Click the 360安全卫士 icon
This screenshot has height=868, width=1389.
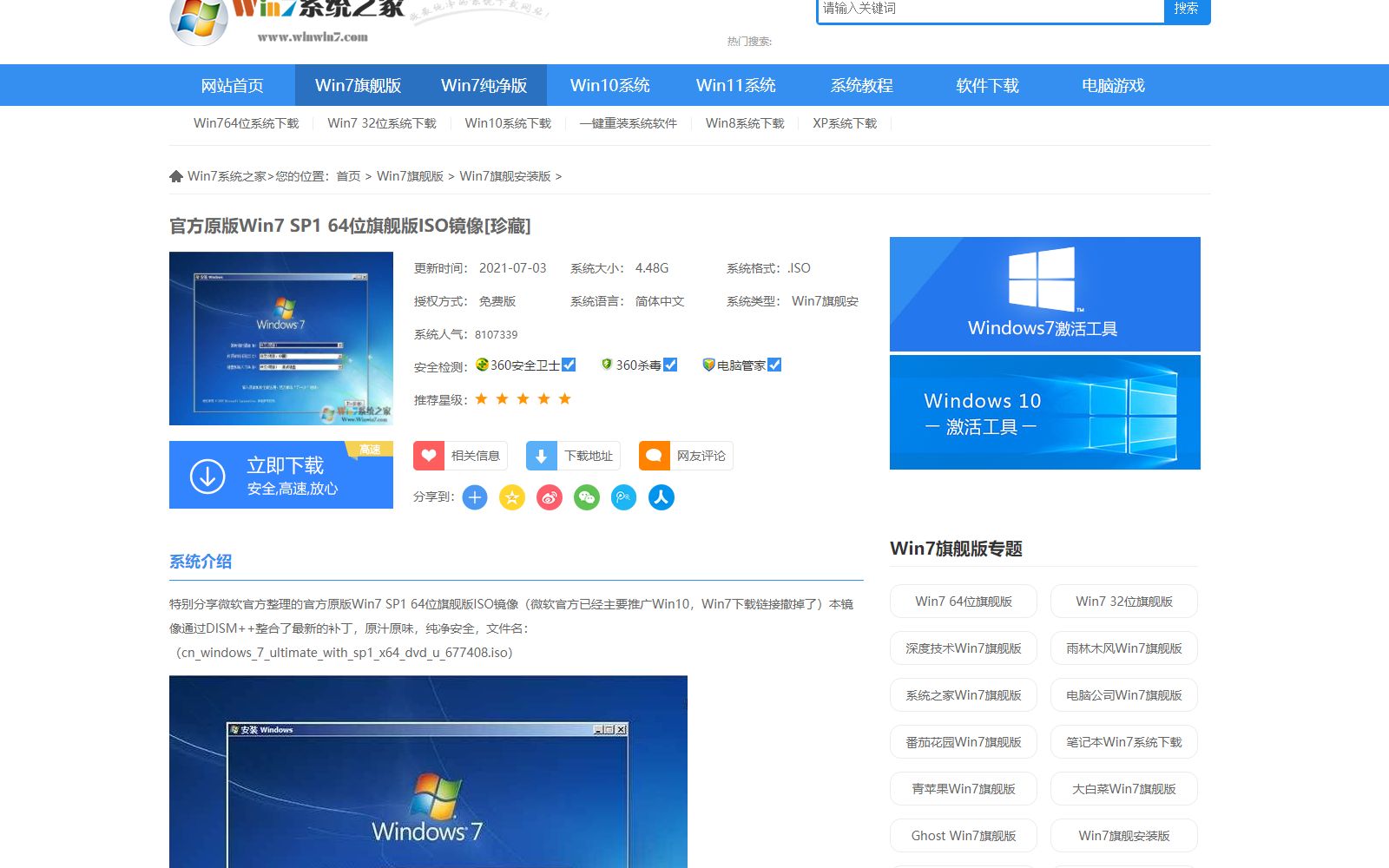pos(482,365)
